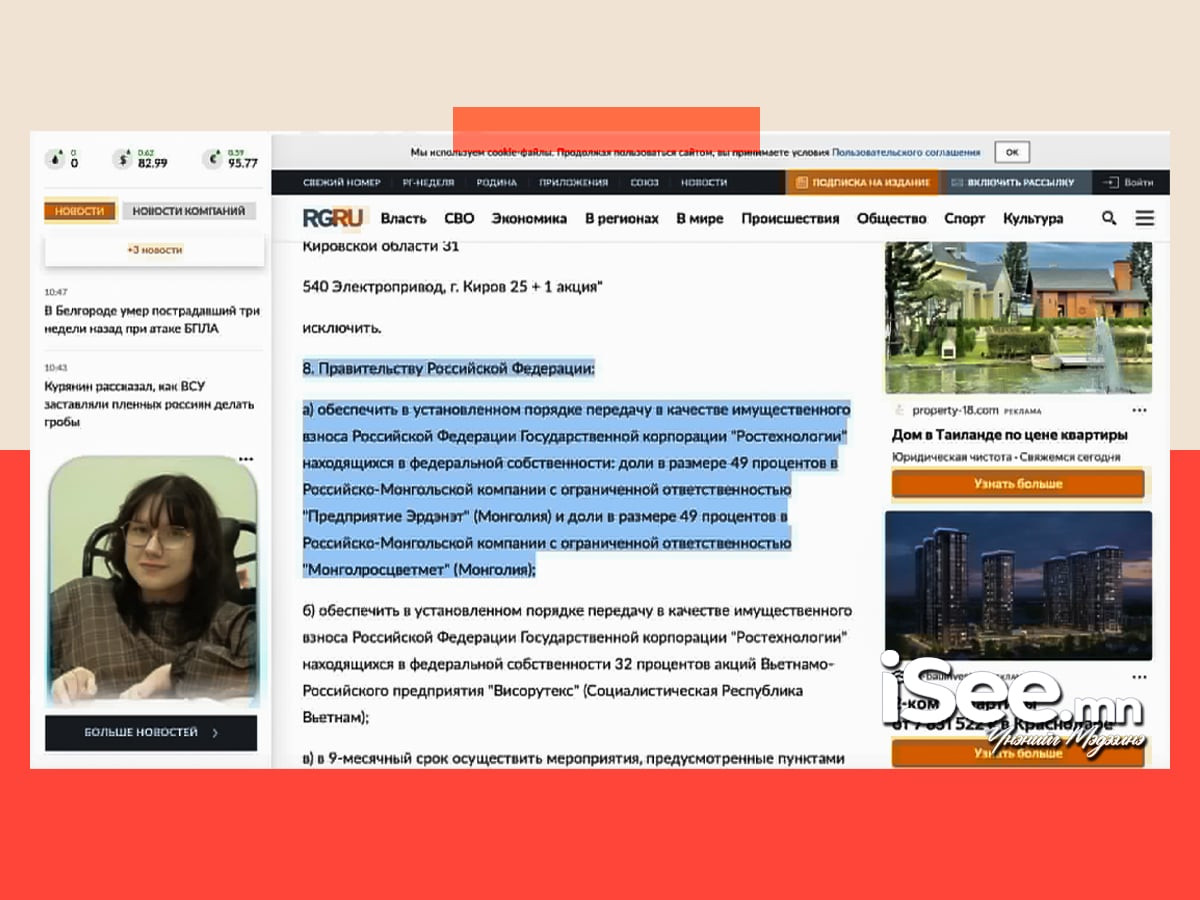Click highlighted line with Предприятие Эрдэнэт

click(546, 516)
